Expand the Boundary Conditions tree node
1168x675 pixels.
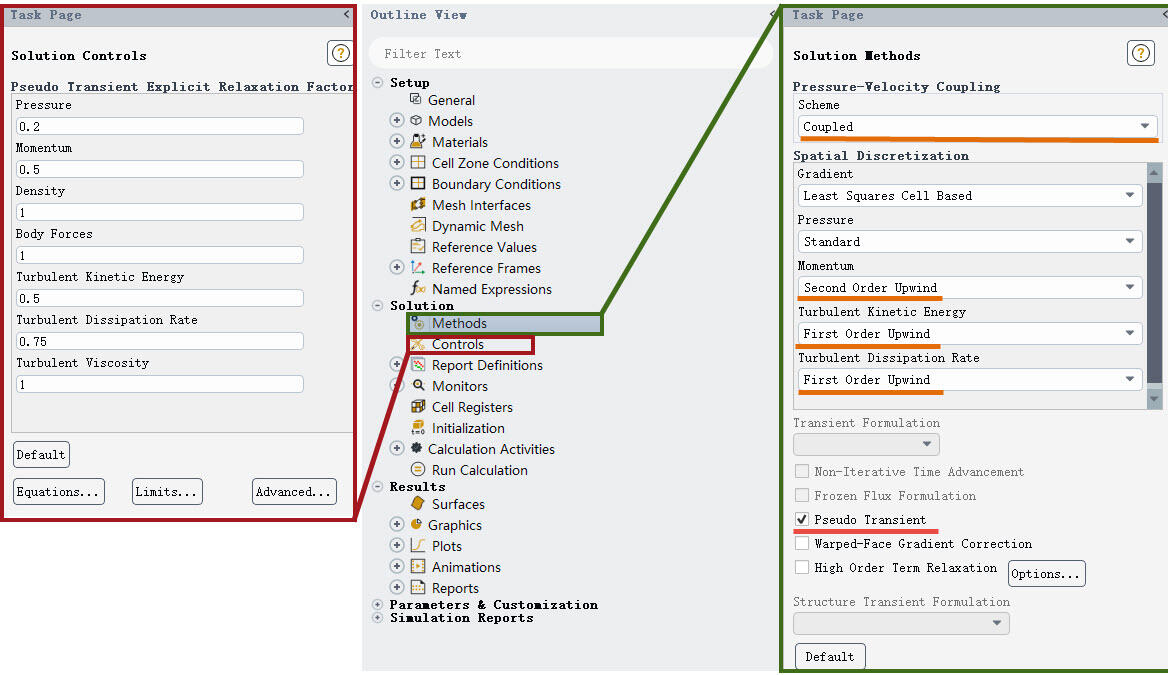pyautogui.click(x=397, y=184)
